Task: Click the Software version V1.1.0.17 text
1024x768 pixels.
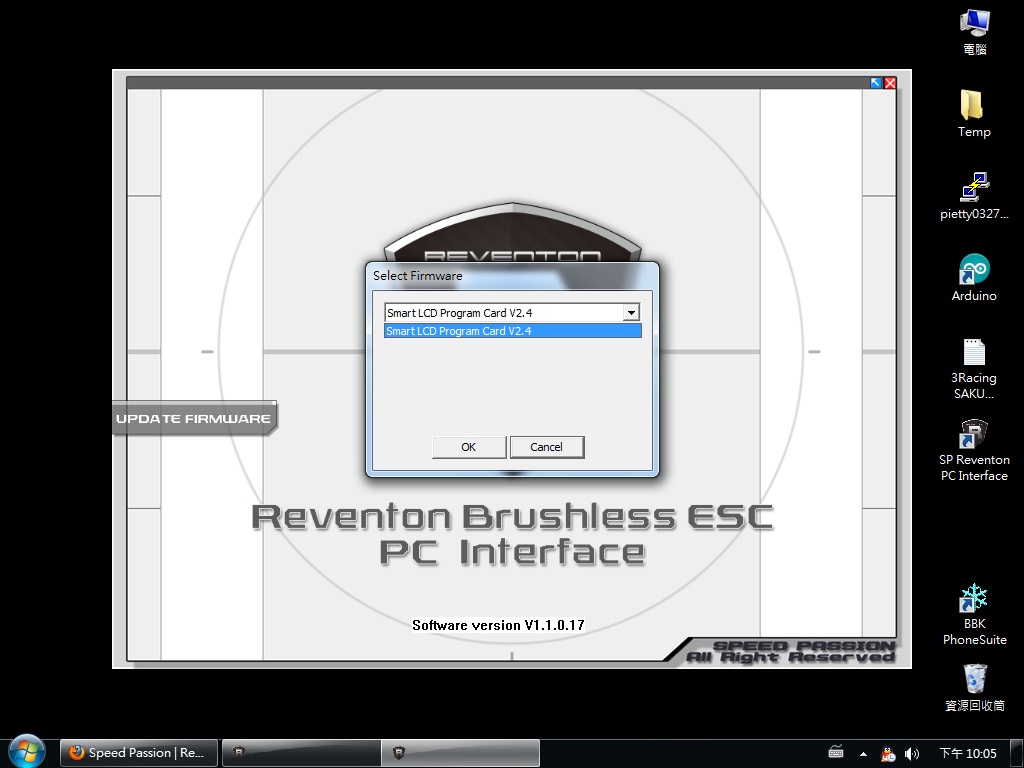Action: click(498, 625)
